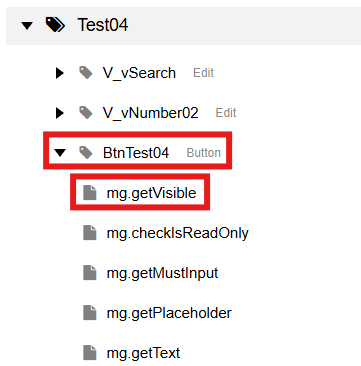
Task: Choose the mg.getPlaceholder entry
Action: pyautogui.click(x=169, y=313)
